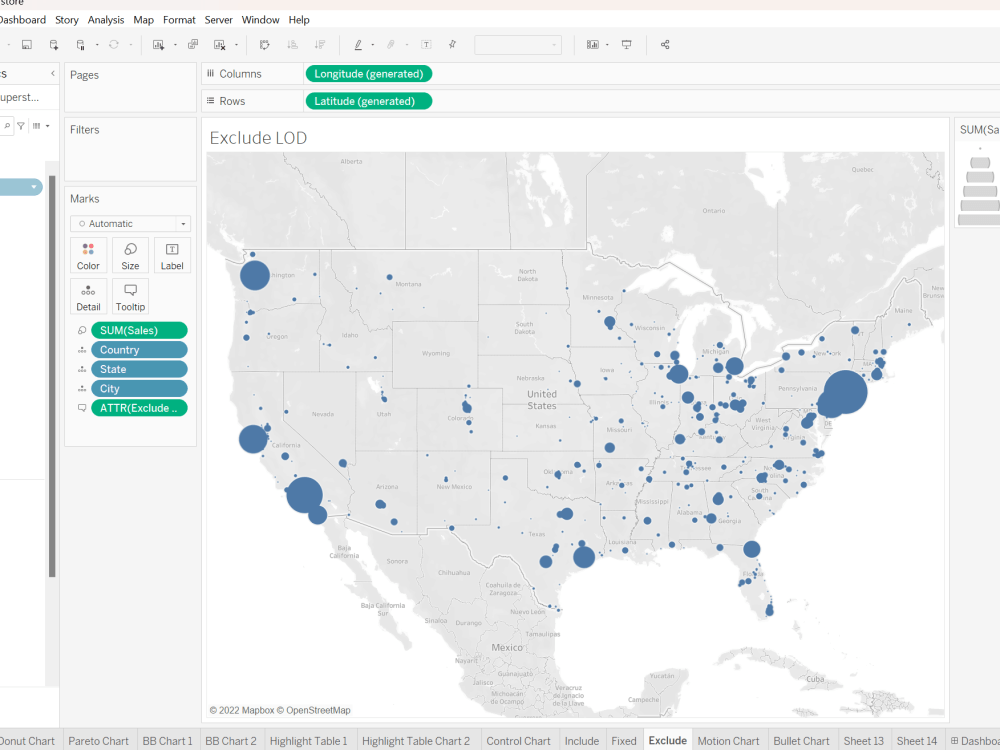The width and height of the screenshot is (1000, 750).
Task: Open the Color shelf on the Marks card
Action: pos(88,255)
